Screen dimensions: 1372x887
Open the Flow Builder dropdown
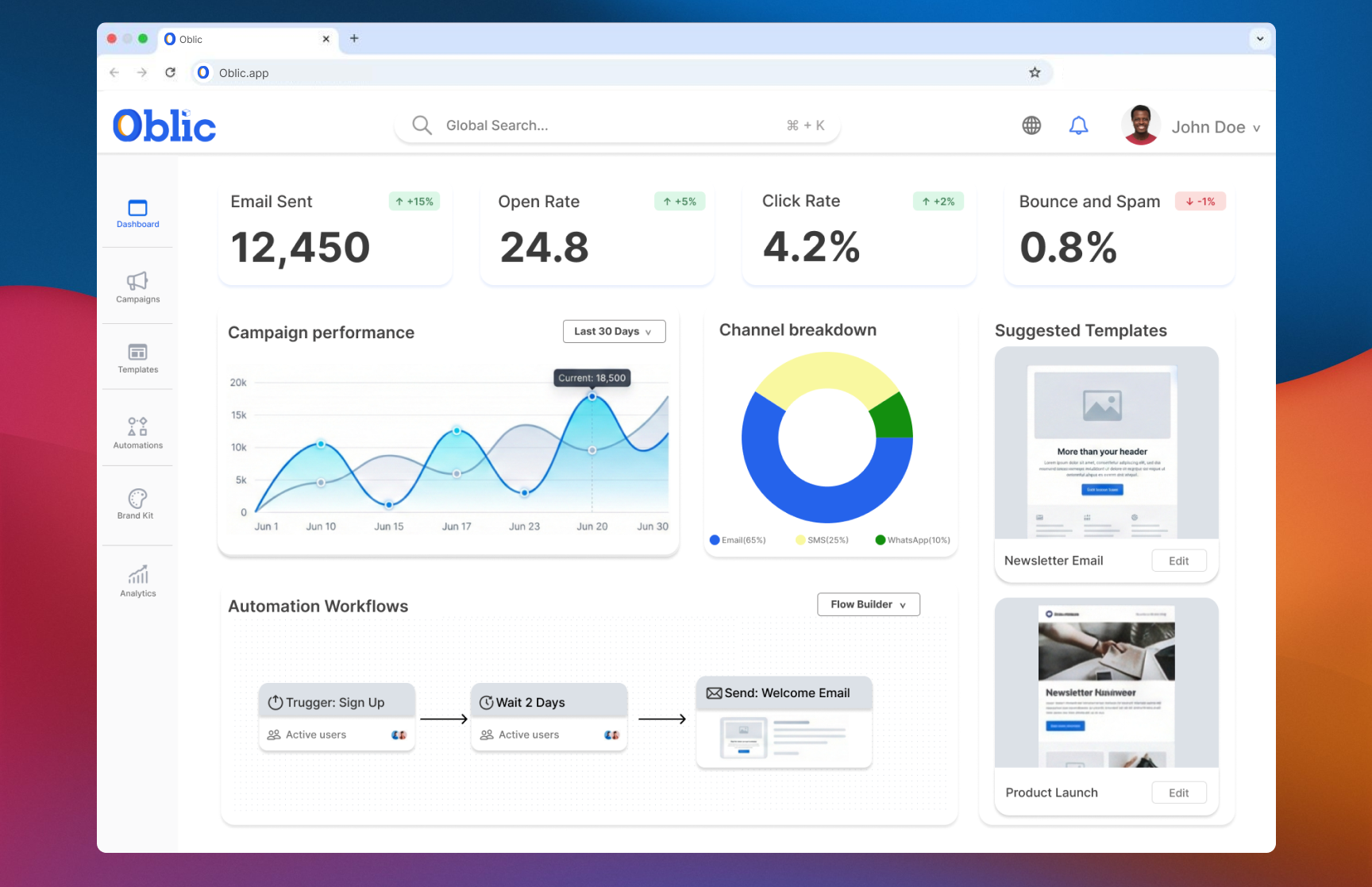point(868,604)
